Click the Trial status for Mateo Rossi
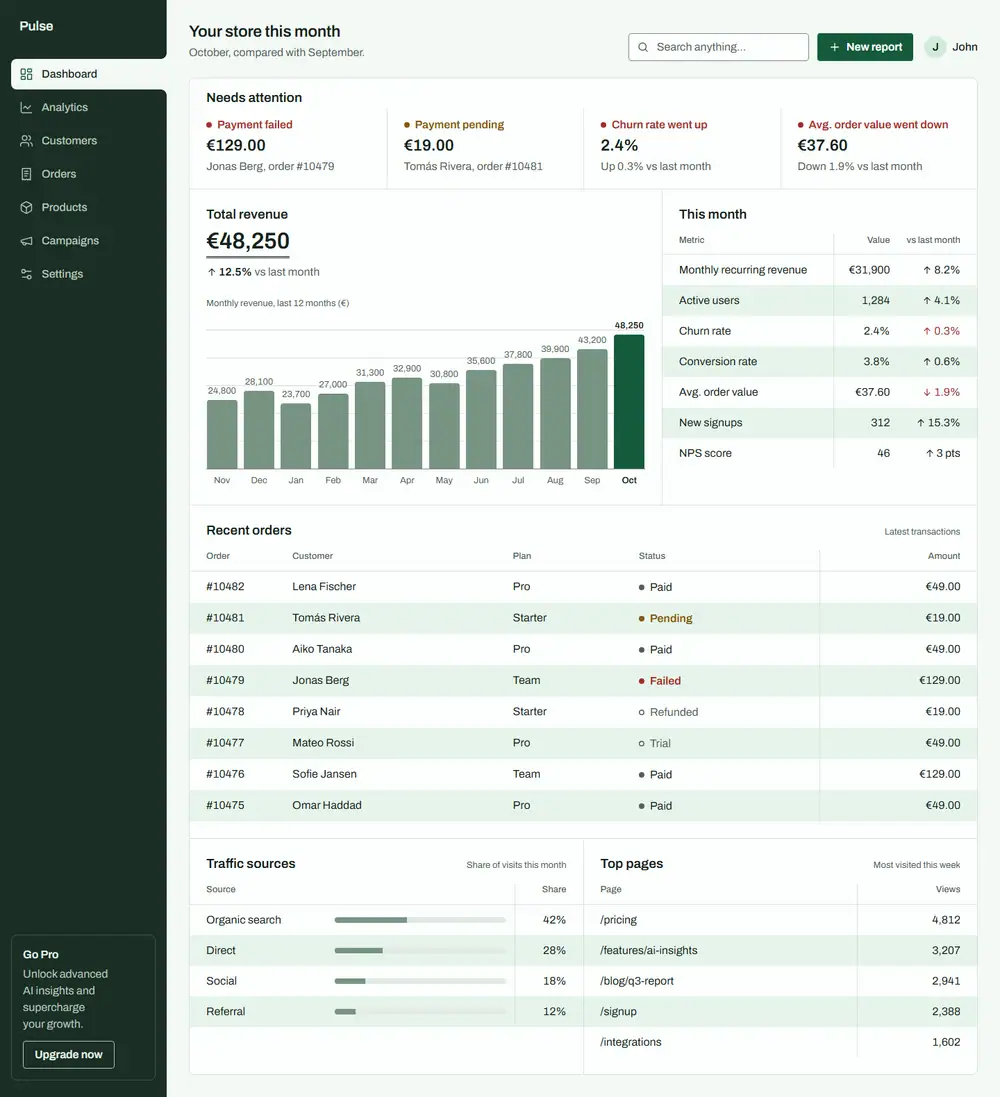The height and width of the screenshot is (1097, 1000). 654,743
